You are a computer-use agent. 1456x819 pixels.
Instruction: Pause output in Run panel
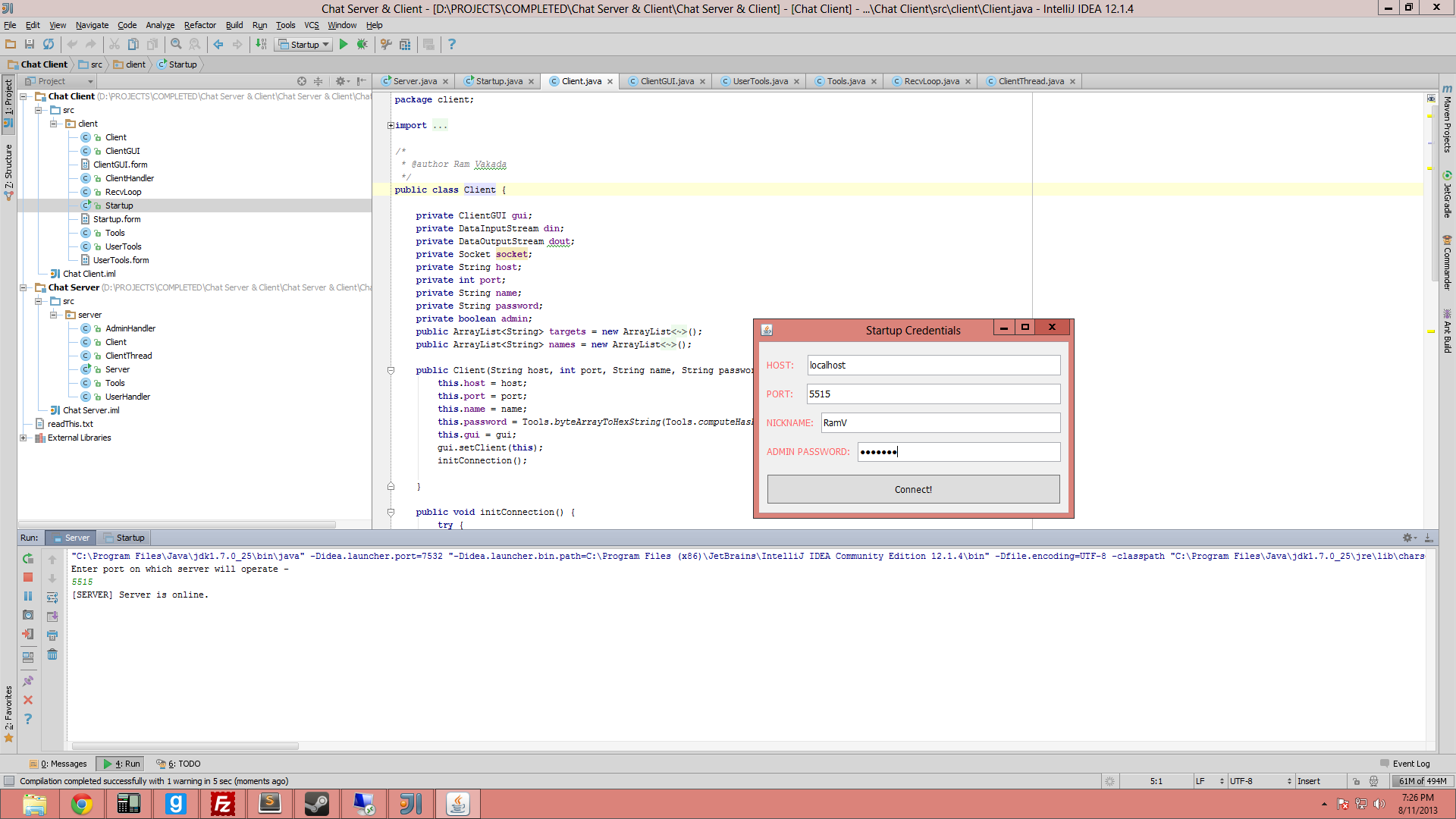pyautogui.click(x=28, y=597)
